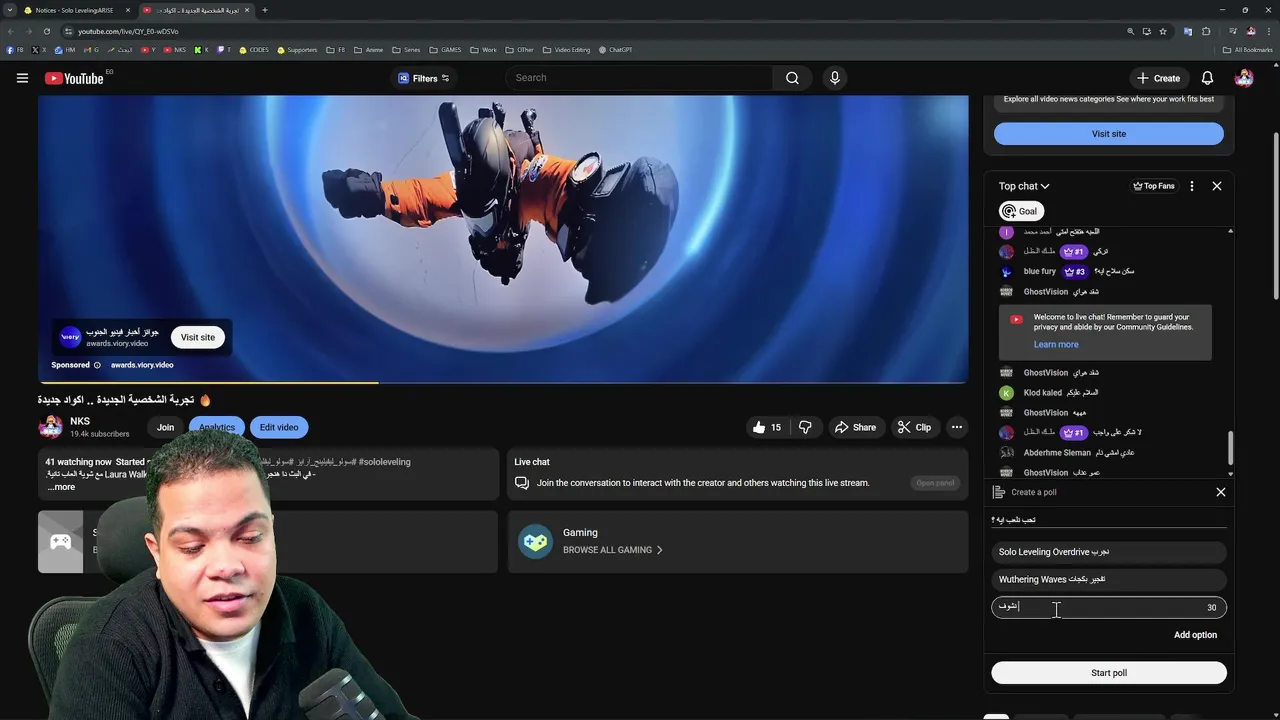
Task: Open the Create button menu
Action: pyautogui.click(x=1158, y=78)
